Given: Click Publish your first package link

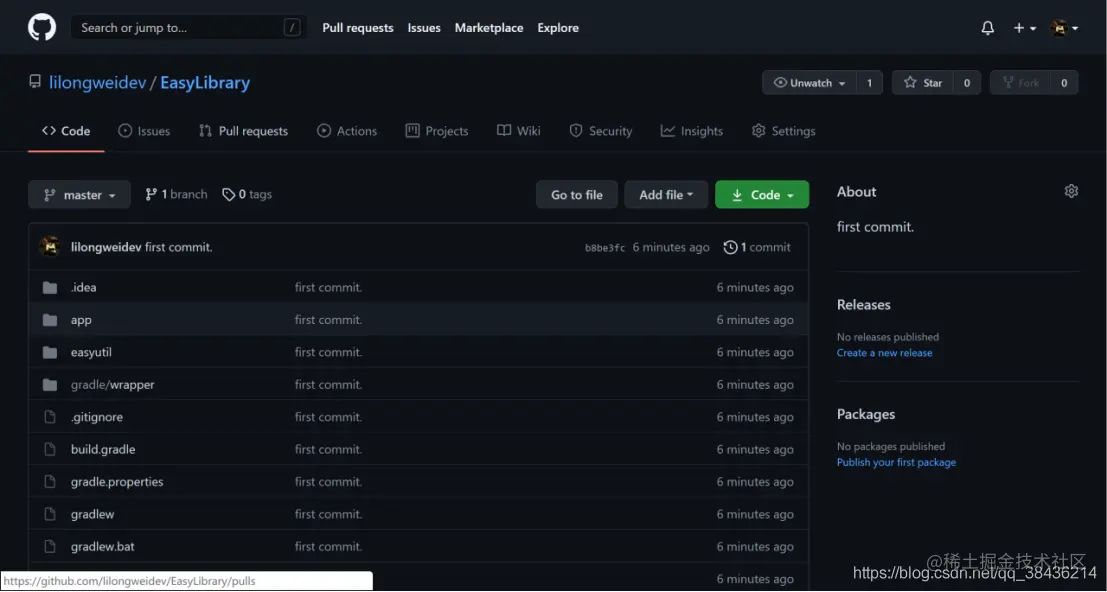Looking at the screenshot, I should tap(896, 462).
